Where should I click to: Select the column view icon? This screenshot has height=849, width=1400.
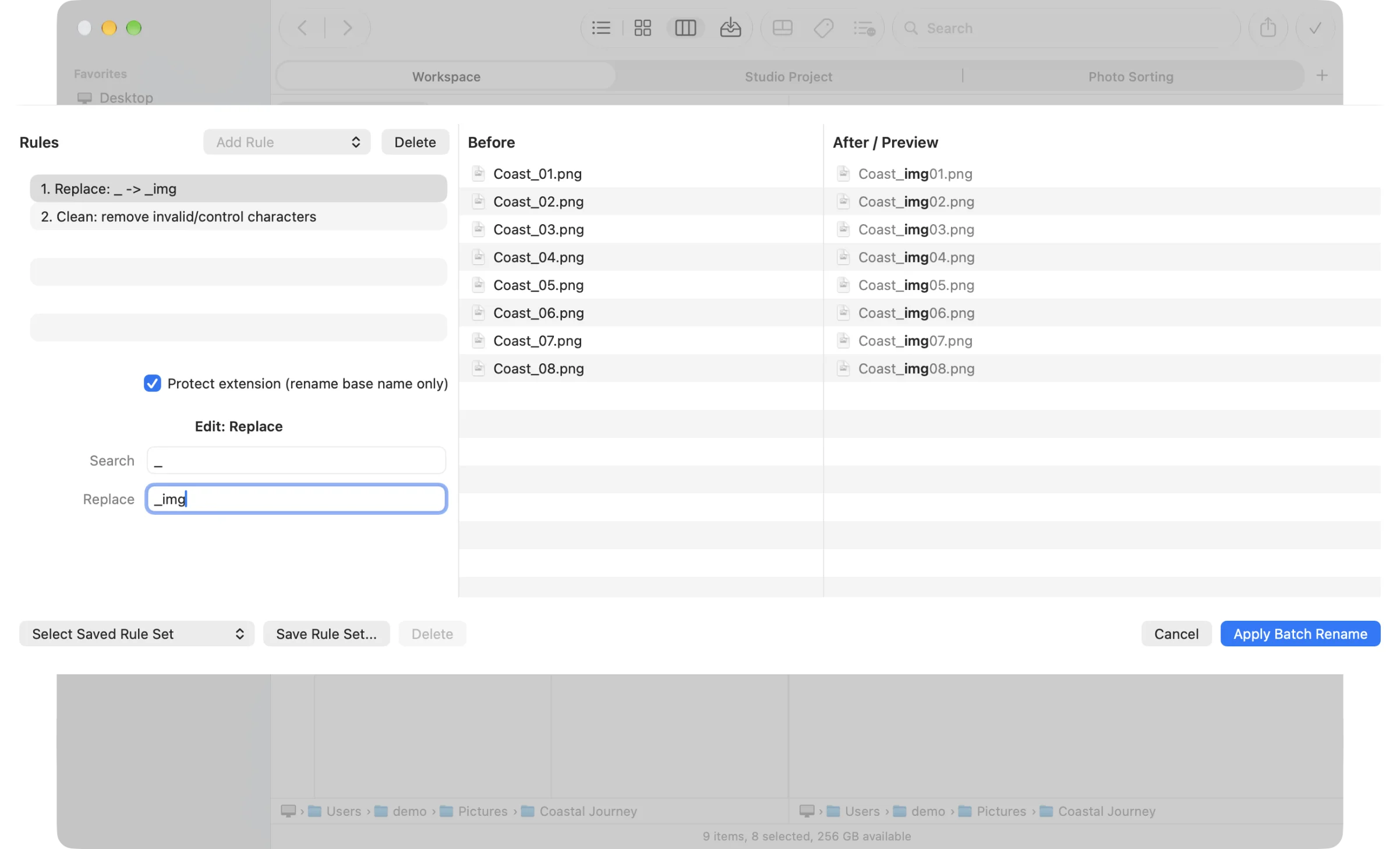coord(685,28)
